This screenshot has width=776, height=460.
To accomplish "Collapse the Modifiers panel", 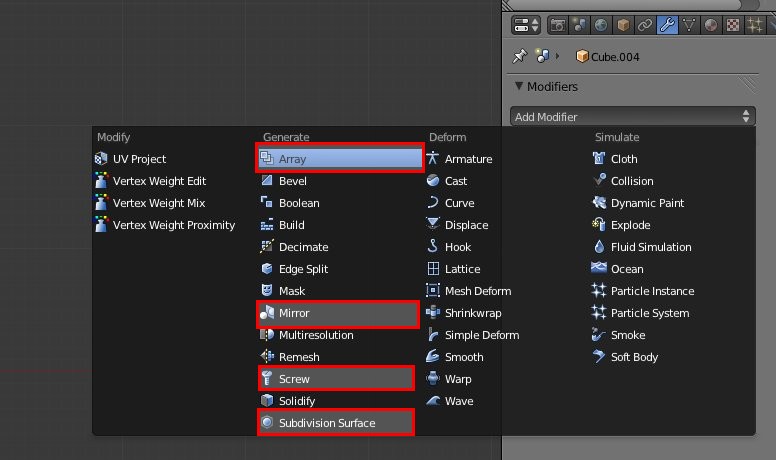I will [x=519, y=87].
